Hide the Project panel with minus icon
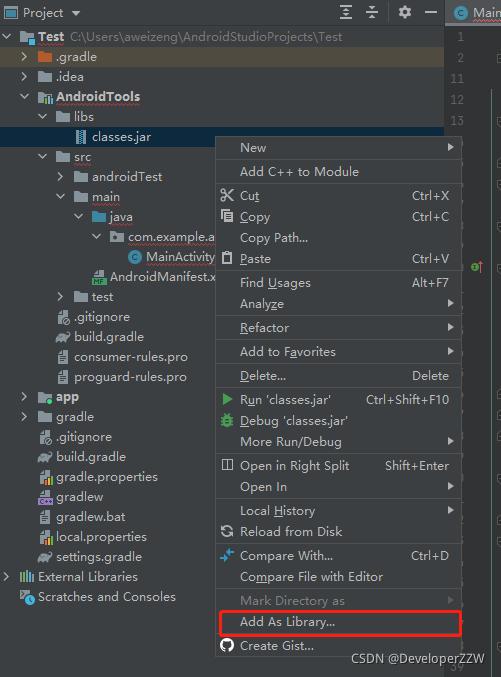Image resolution: width=501 pixels, height=677 pixels. (431, 12)
